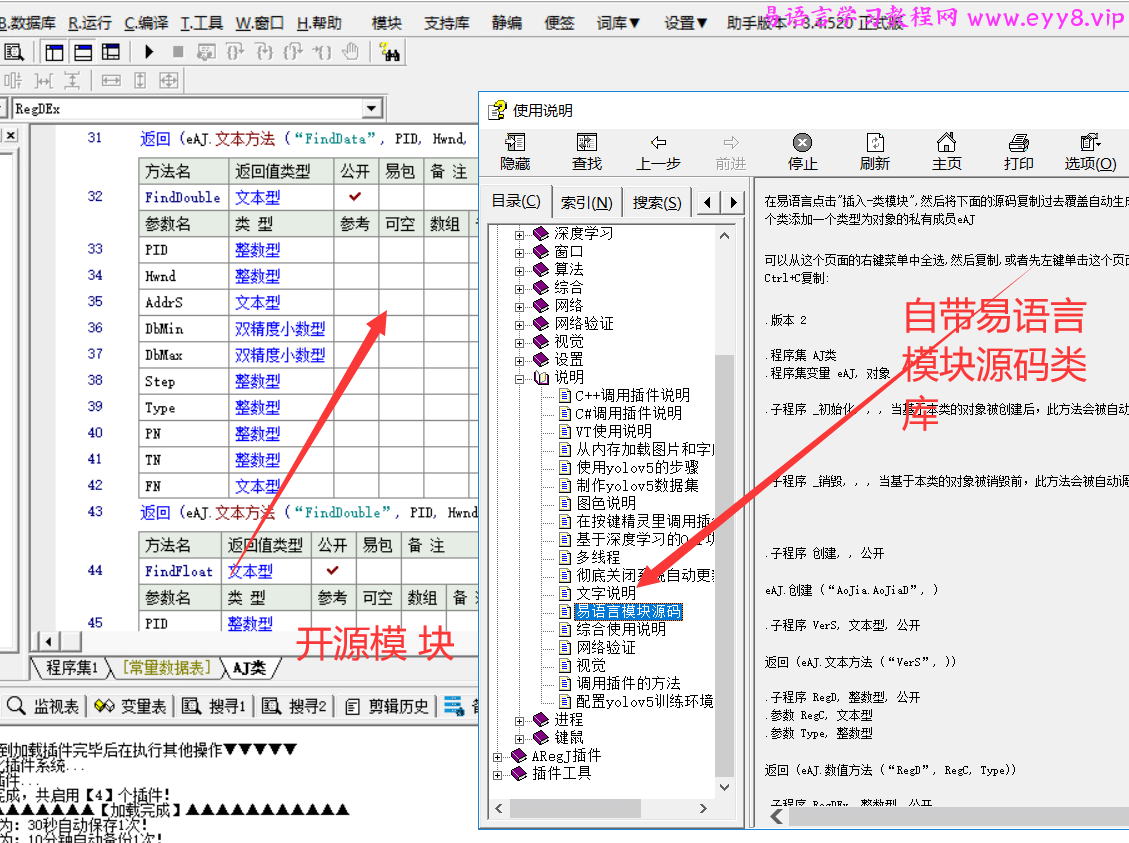Toggle the 公开 checkbox for FindDouble method
This screenshot has width=1129, height=843.
tap(355, 197)
